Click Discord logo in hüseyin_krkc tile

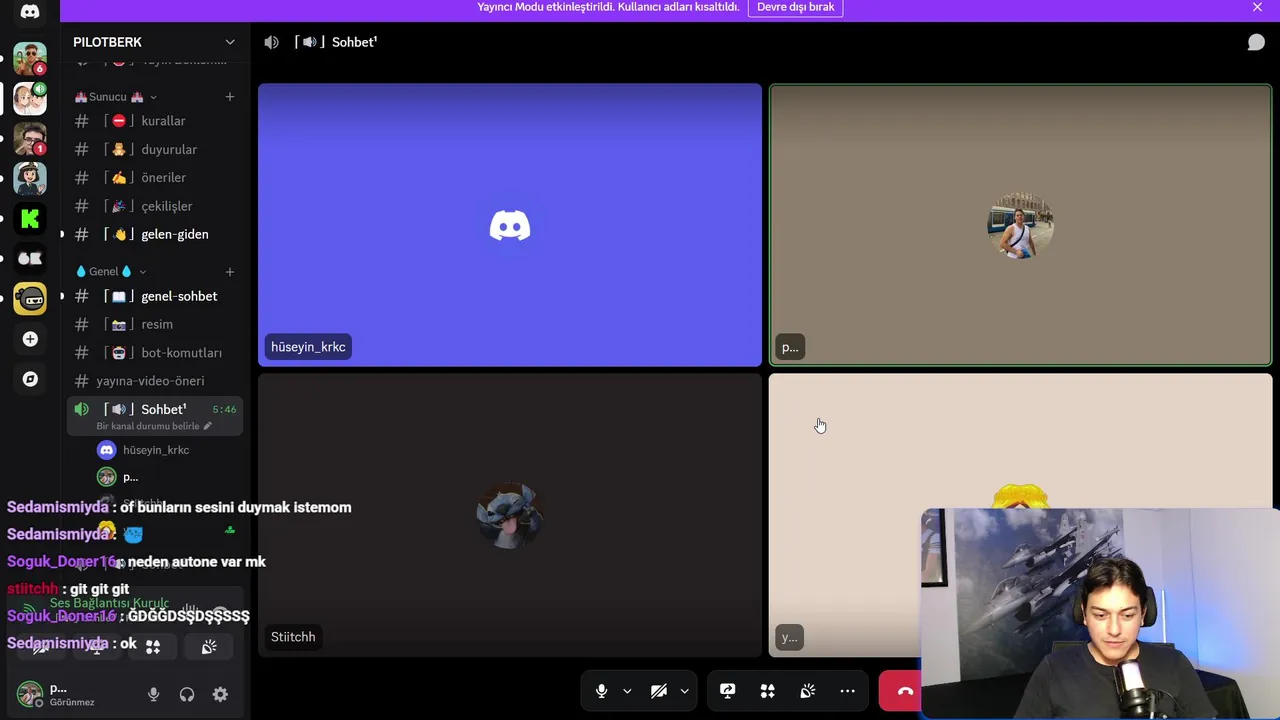click(510, 226)
